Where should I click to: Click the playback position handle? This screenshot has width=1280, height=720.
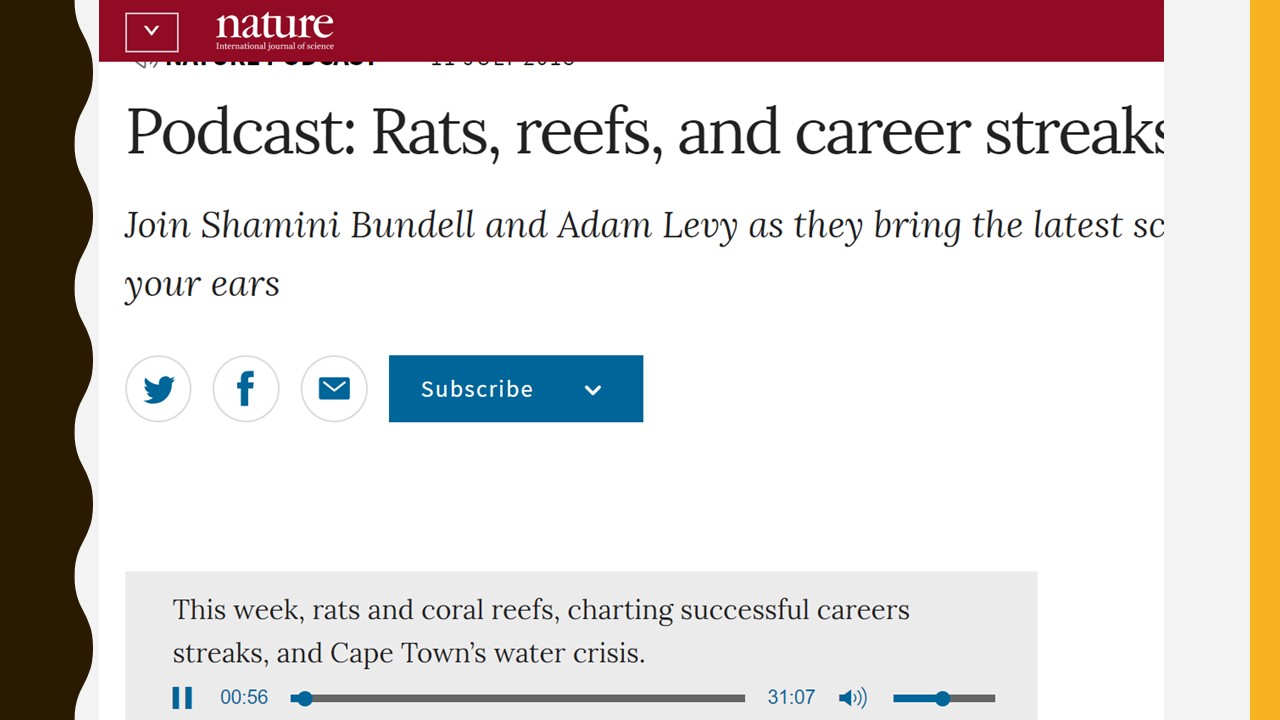click(305, 698)
